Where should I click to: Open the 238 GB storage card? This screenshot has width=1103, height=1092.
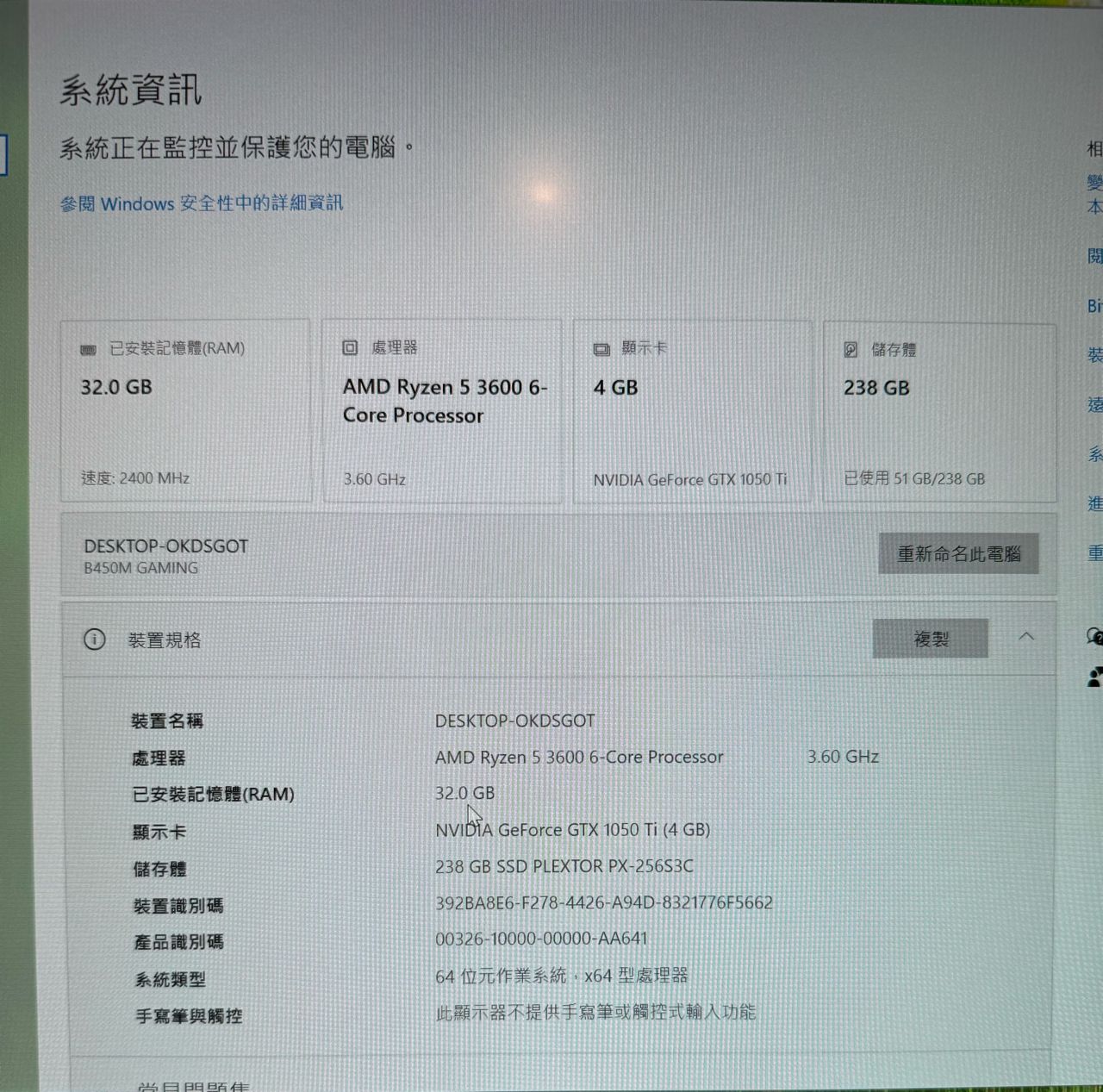(x=939, y=411)
